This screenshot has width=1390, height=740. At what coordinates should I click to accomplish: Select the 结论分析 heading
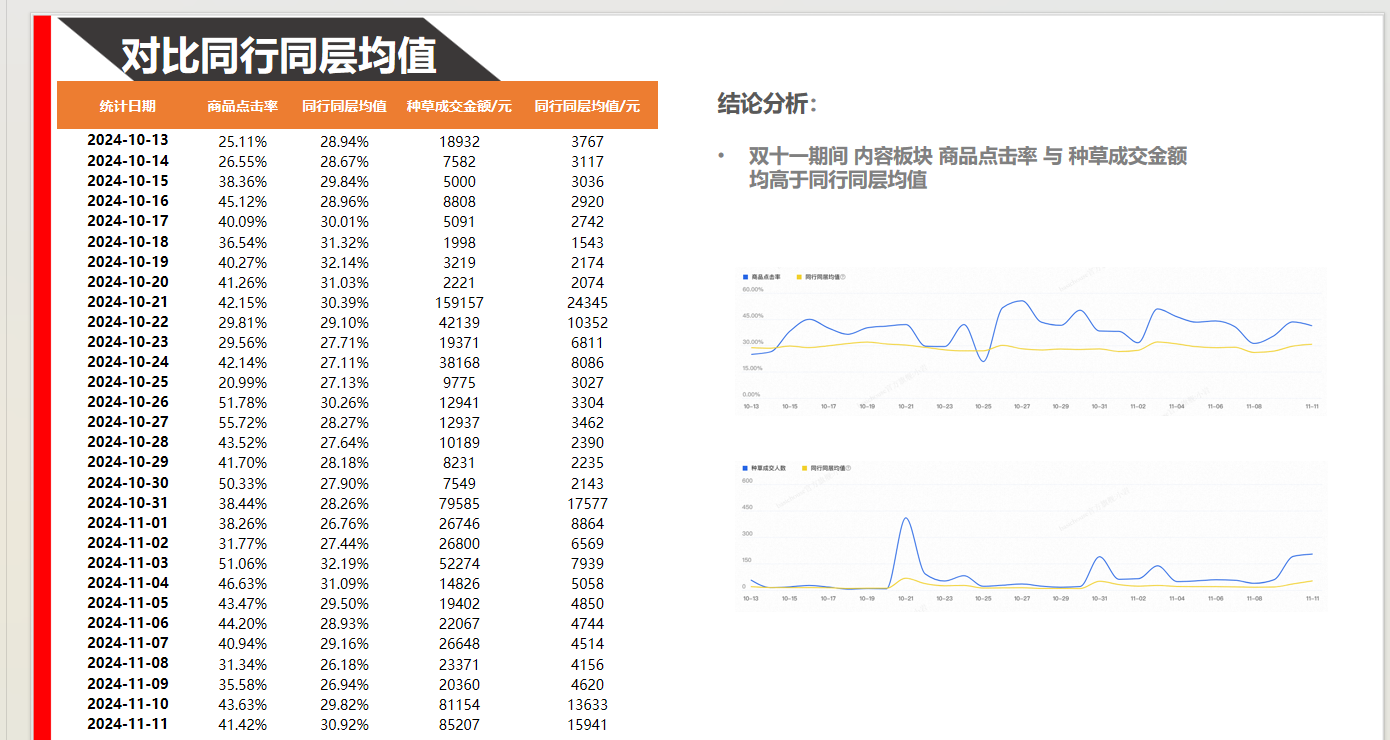(x=767, y=103)
